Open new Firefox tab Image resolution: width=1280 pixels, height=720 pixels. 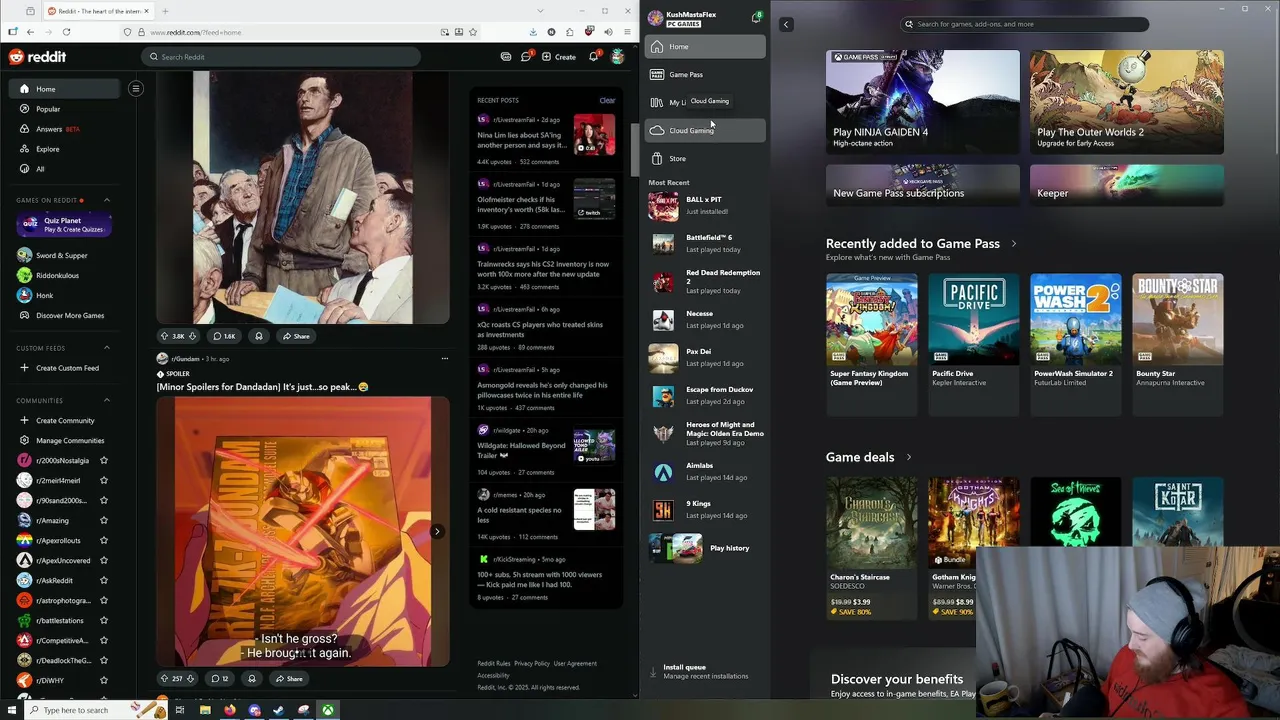[x=165, y=11]
